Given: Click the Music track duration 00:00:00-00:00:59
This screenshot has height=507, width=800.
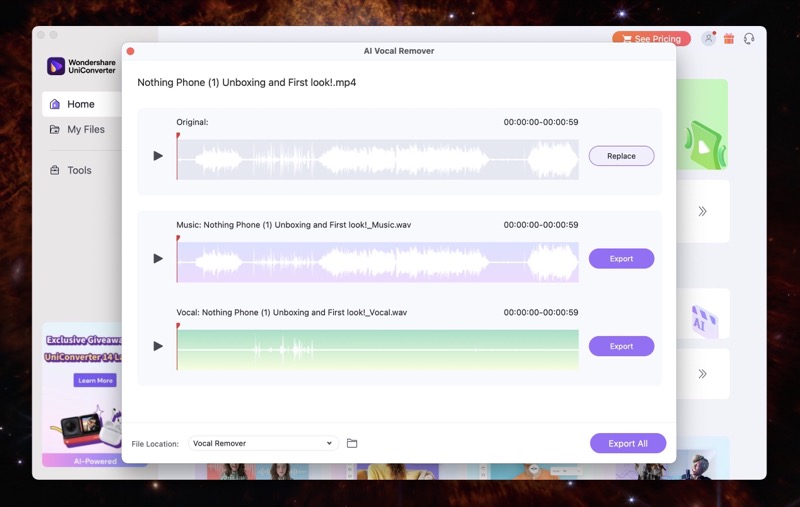Looking at the screenshot, I should tap(541, 225).
